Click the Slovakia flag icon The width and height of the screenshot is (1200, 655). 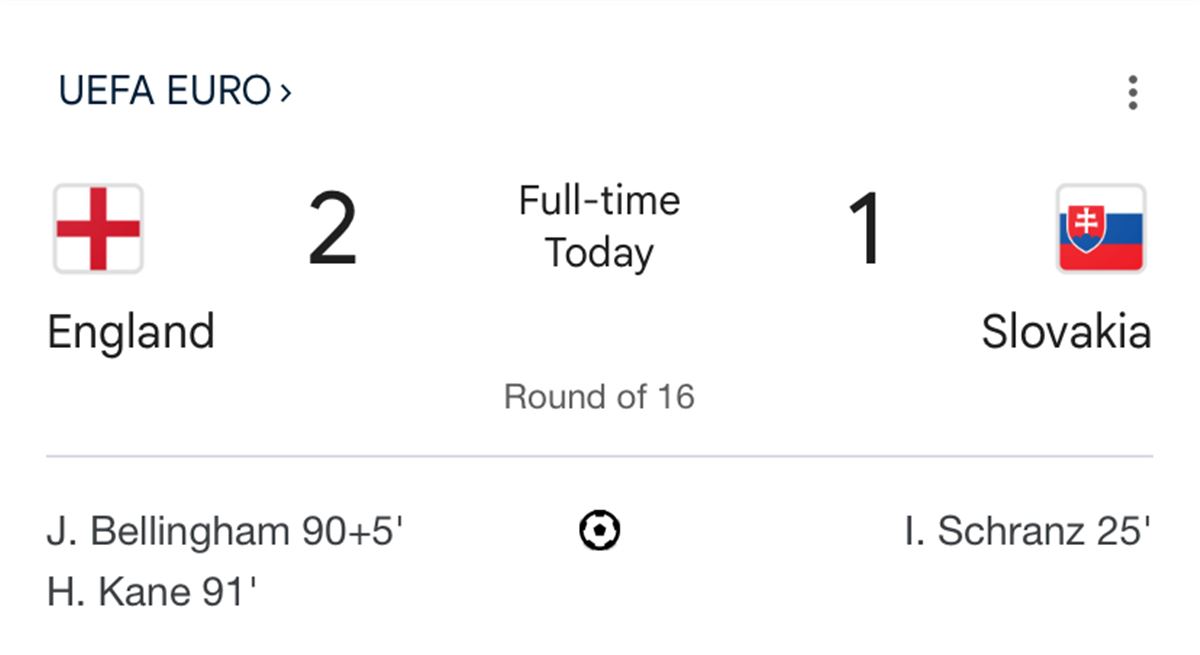[x=1101, y=229]
